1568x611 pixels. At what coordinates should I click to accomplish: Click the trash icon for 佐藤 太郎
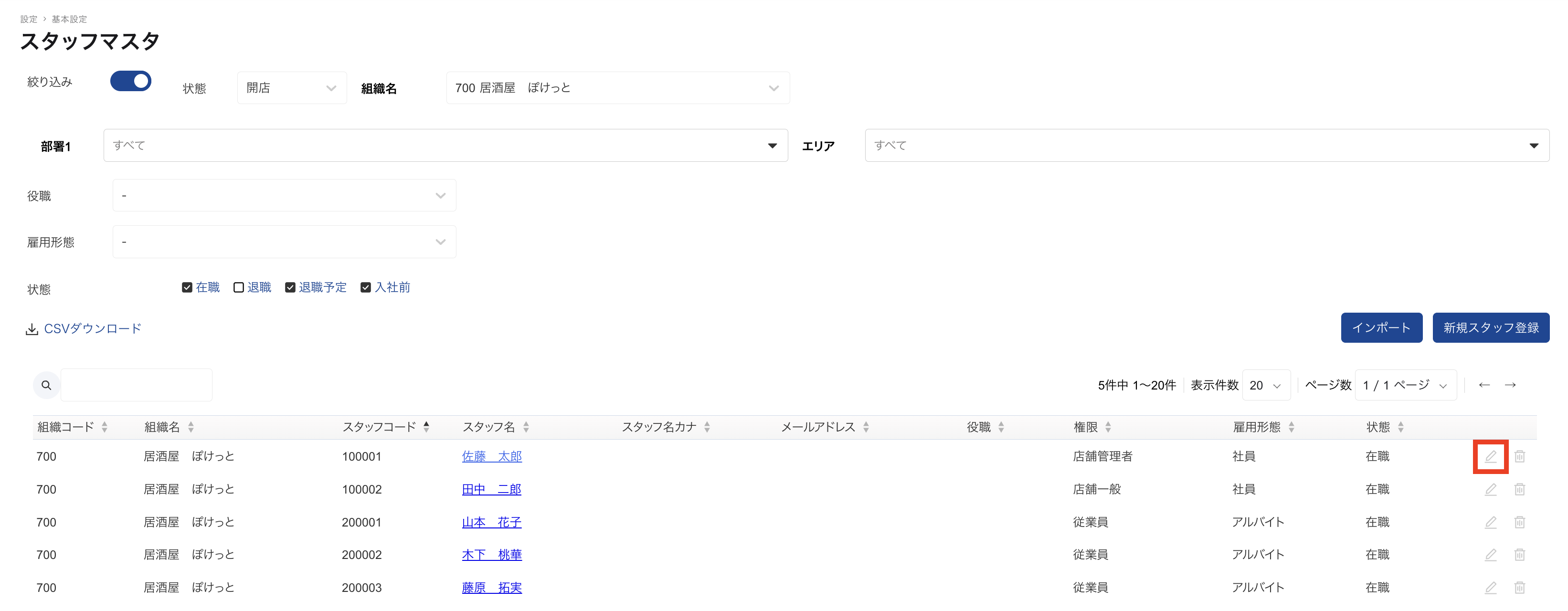(1519, 456)
